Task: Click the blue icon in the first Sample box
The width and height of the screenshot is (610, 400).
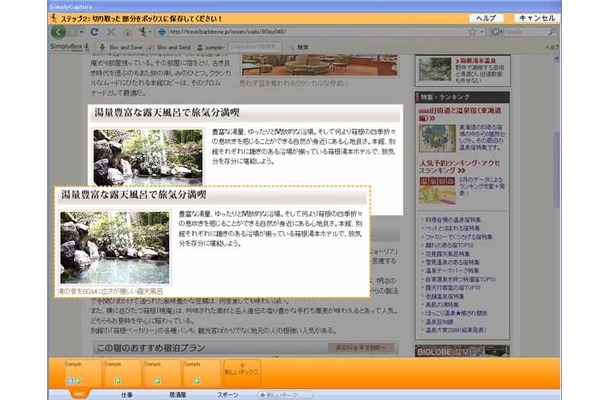Action: pyautogui.click(x=70, y=381)
